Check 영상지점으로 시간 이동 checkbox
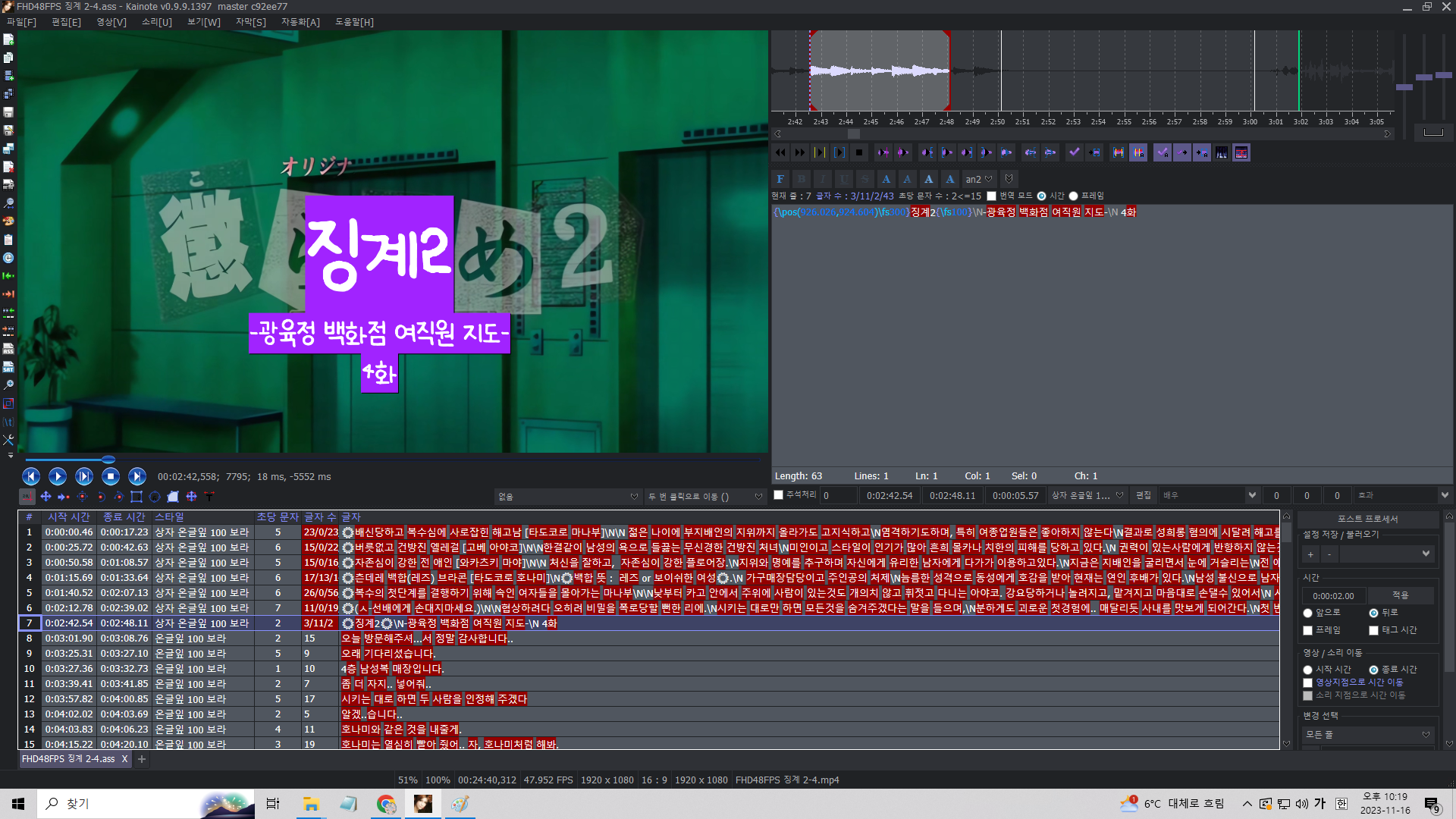This screenshot has width=1456, height=819. point(1308,682)
